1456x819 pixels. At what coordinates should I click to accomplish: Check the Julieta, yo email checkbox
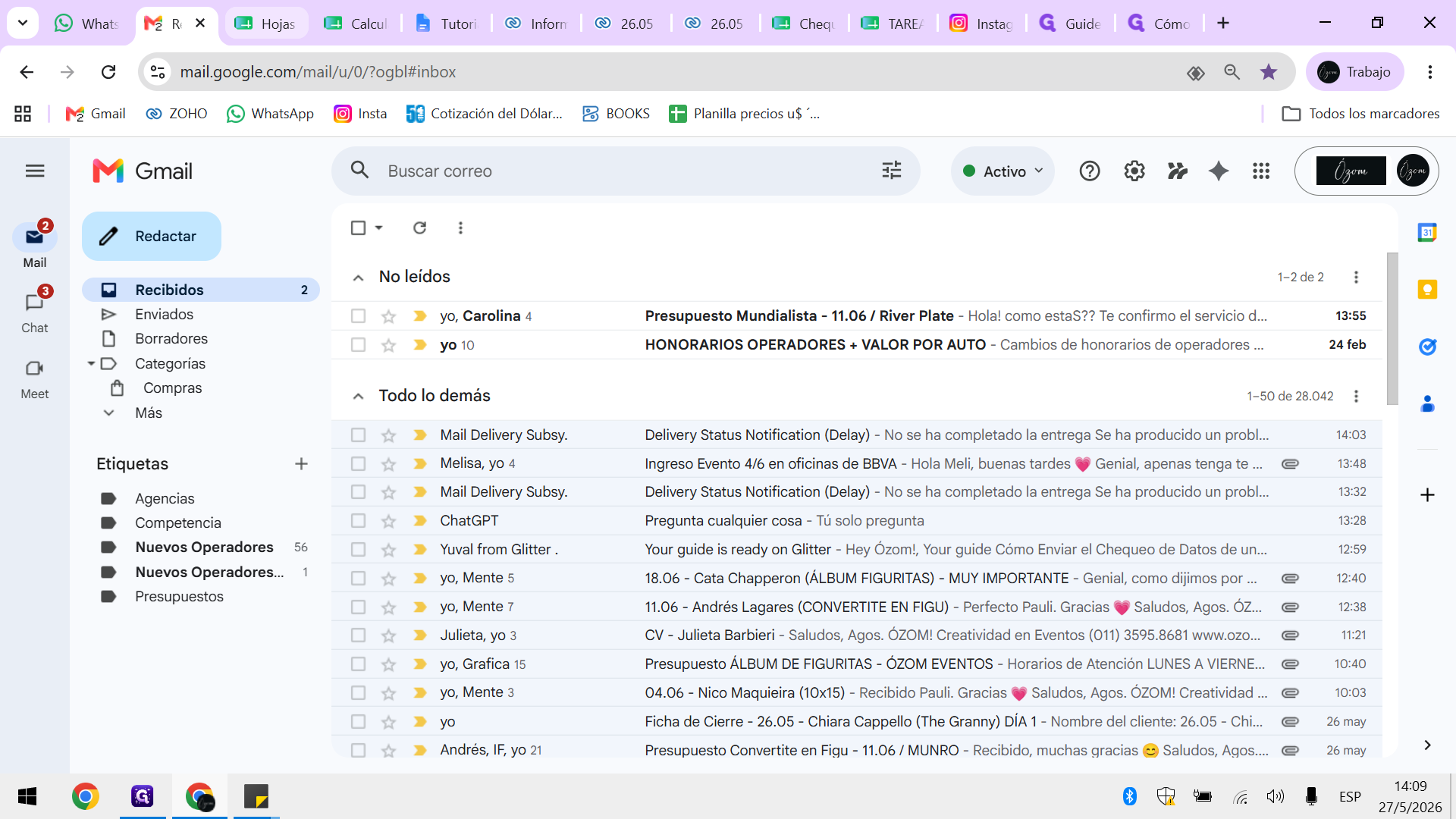[x=358, y=635]
